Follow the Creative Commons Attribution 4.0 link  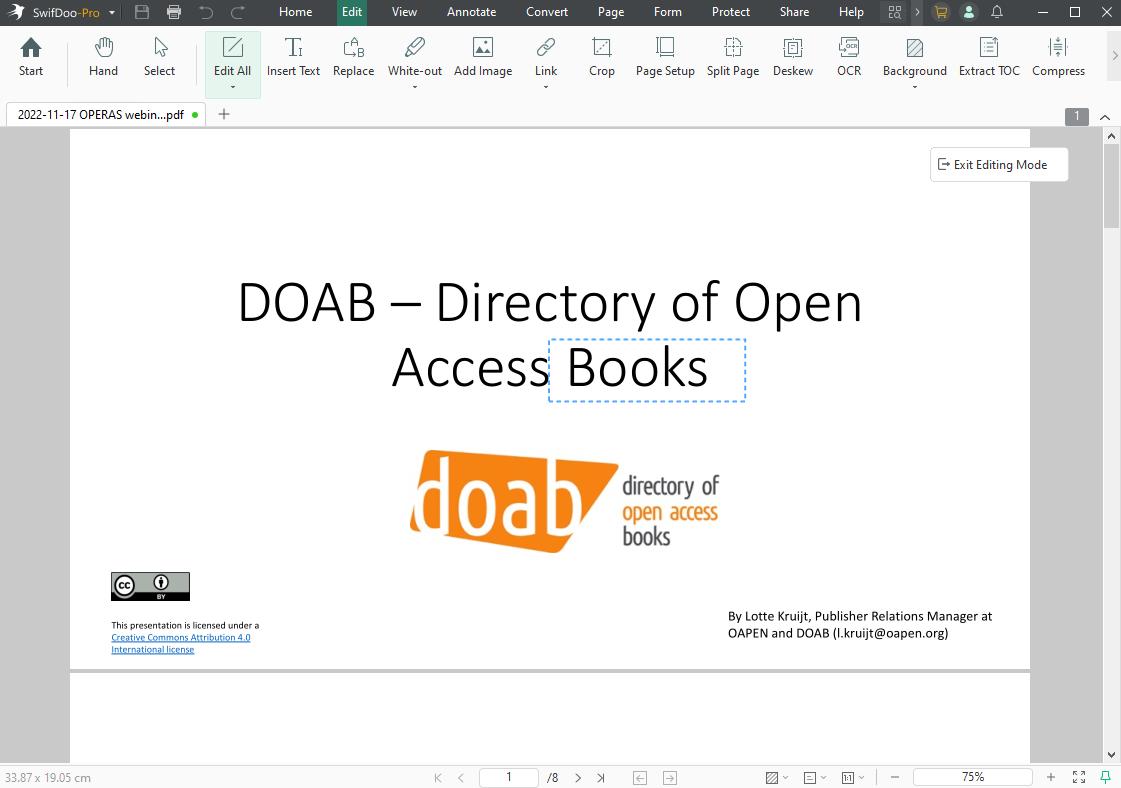click(x=181, y=637)
